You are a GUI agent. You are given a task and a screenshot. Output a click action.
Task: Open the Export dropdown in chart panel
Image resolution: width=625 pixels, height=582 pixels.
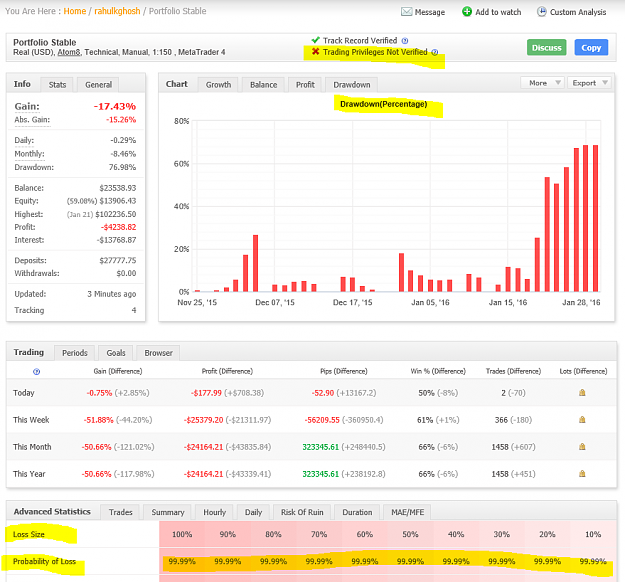pyautogui.click(x=589, y=83)
